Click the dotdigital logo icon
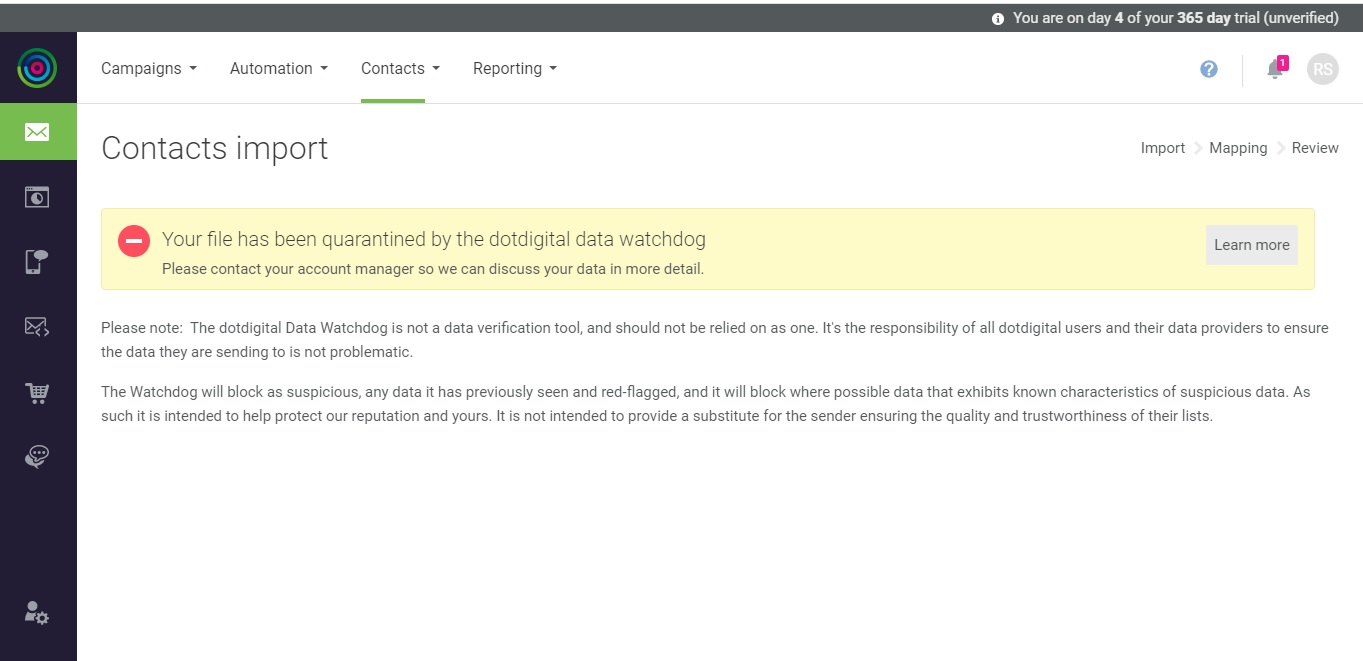Viewport: 1363px width, 661px height. 37,68
